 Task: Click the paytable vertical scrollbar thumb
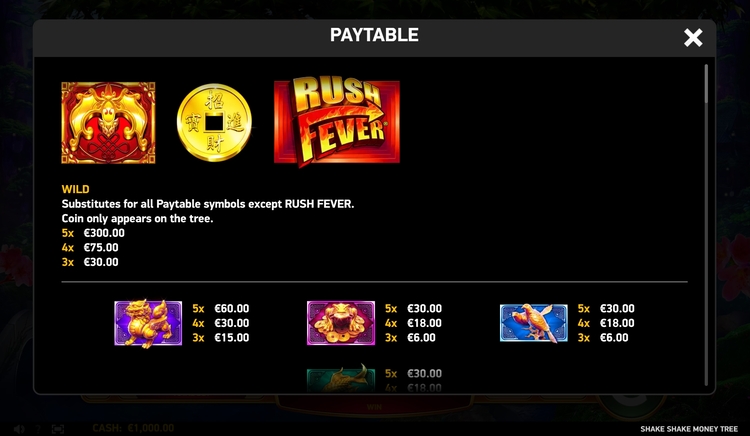(x=706, y=84)
